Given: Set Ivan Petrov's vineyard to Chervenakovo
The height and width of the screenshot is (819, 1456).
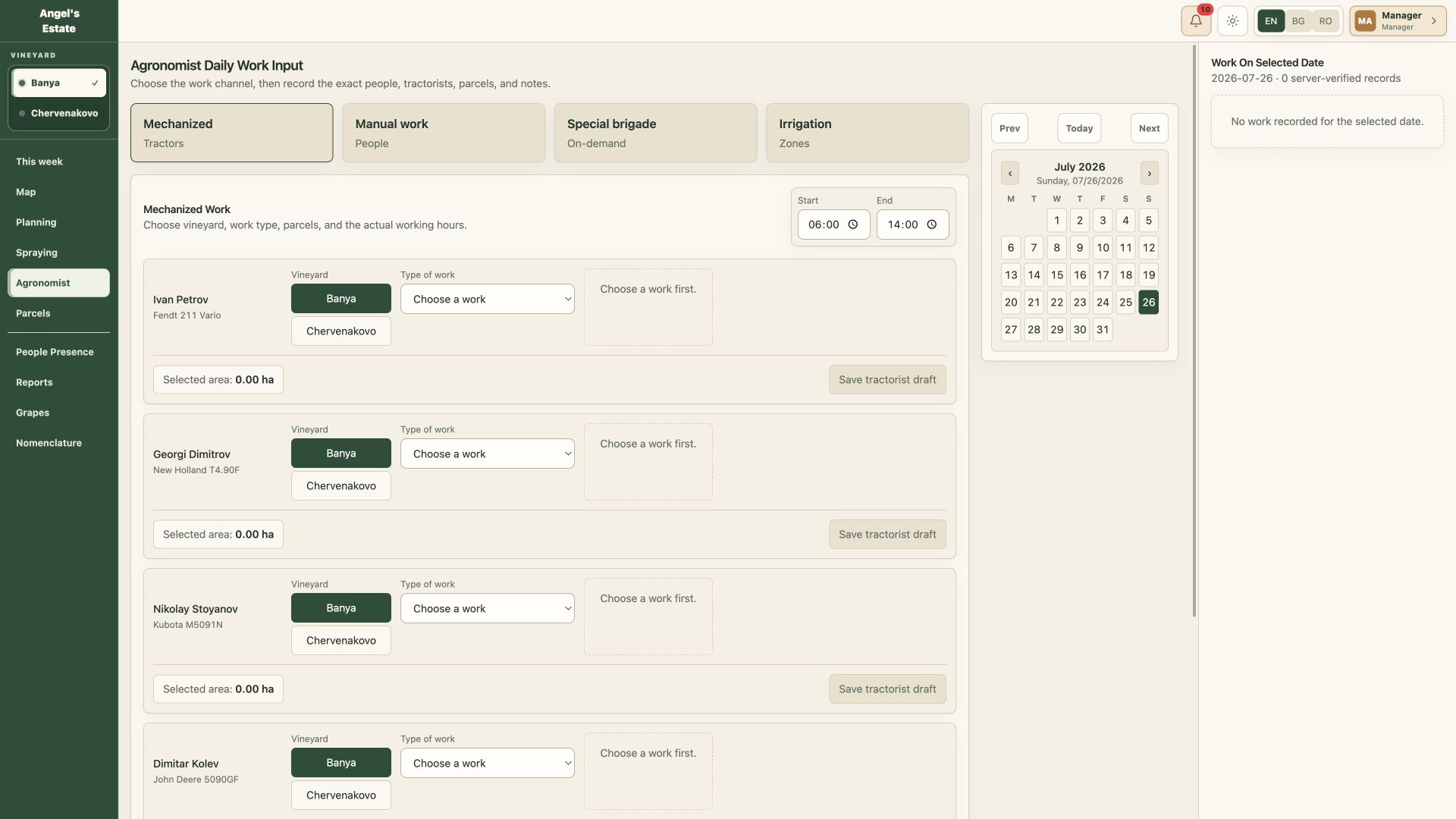Looking at the screenshot, I should [x=341, y=331].
